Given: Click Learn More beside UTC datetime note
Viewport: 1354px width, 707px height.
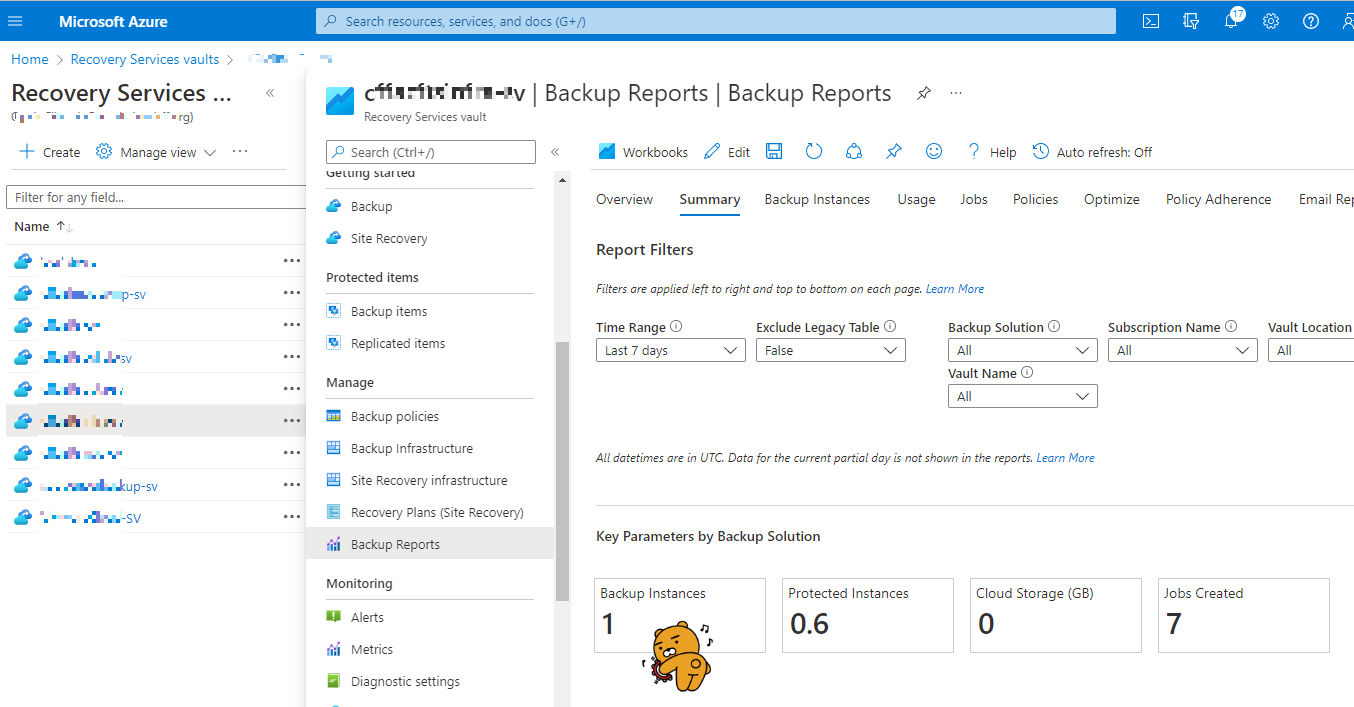Looking at the screenshot, I should tap(1065, 458).
